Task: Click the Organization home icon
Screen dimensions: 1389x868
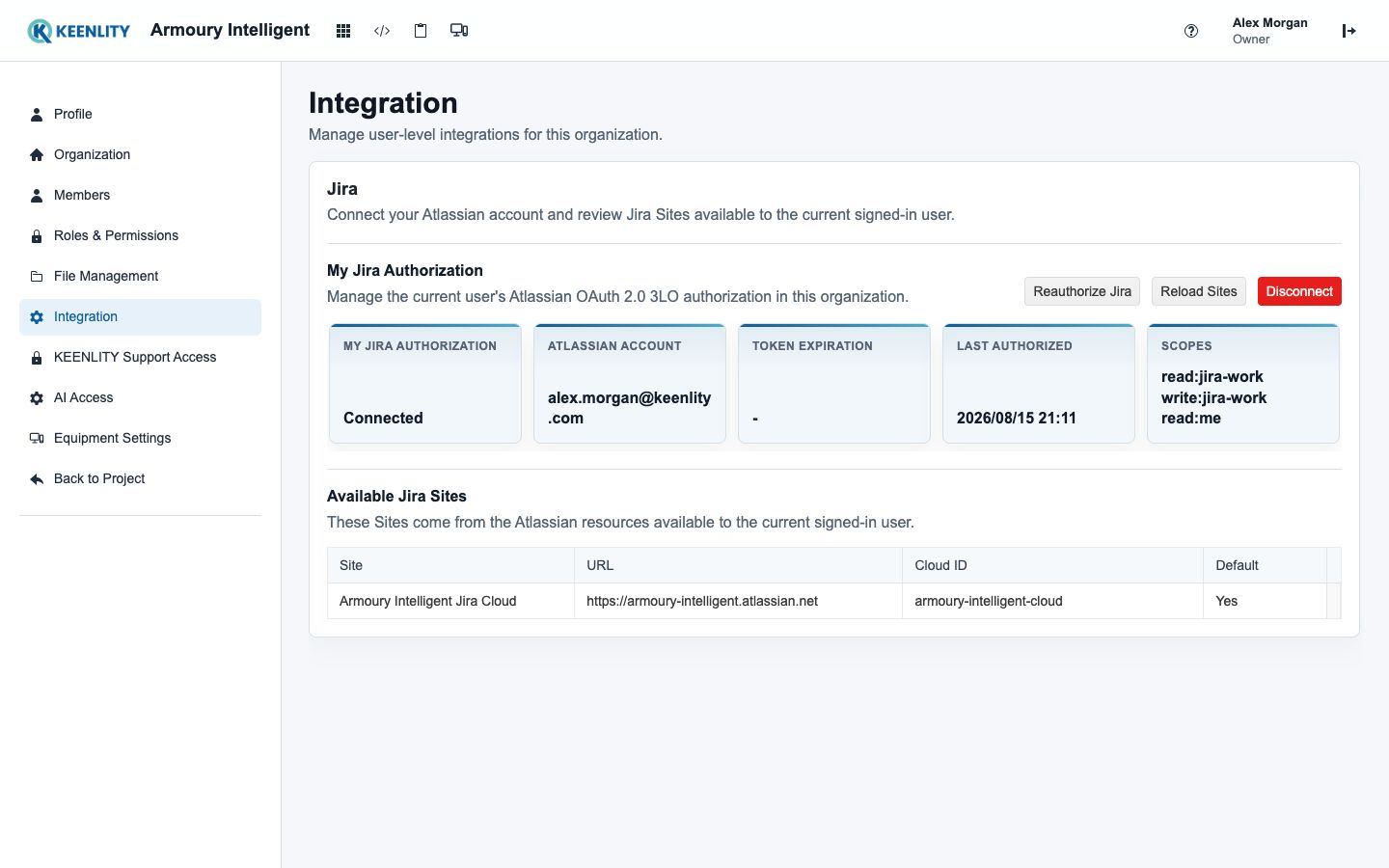Action: click(37, 154)
